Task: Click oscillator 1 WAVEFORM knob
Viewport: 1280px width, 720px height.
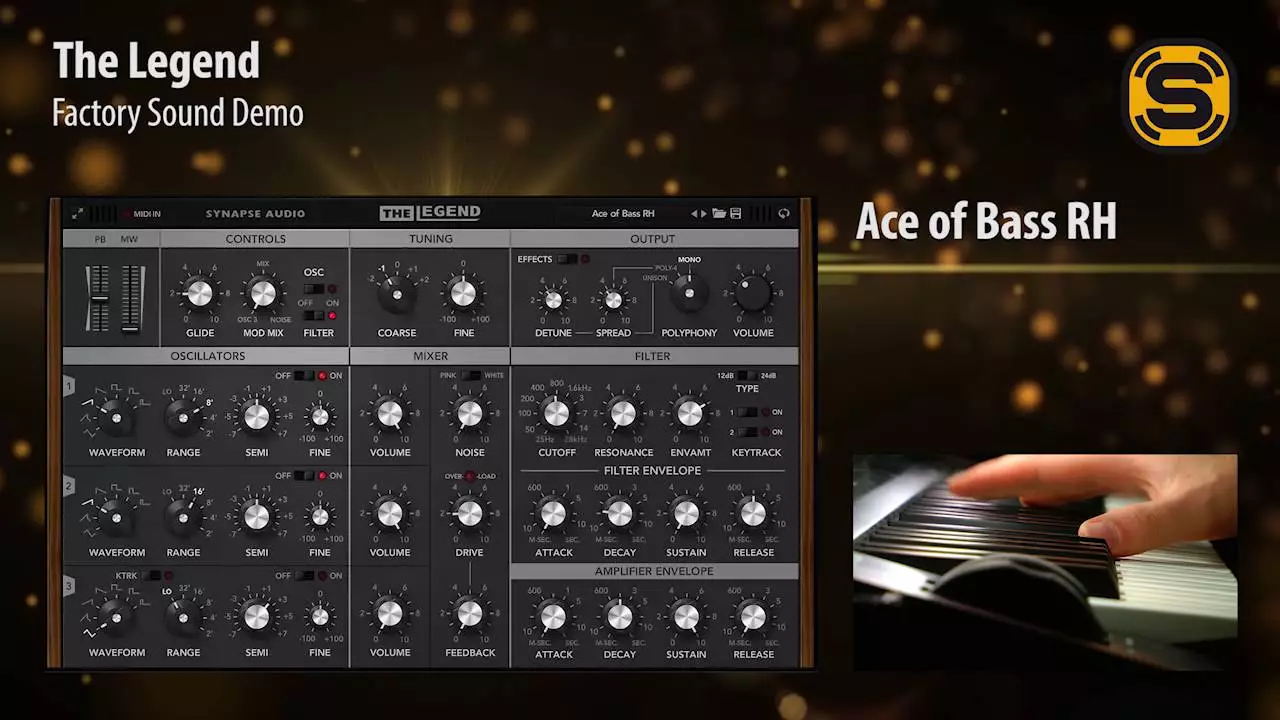Action: point(116,418)
